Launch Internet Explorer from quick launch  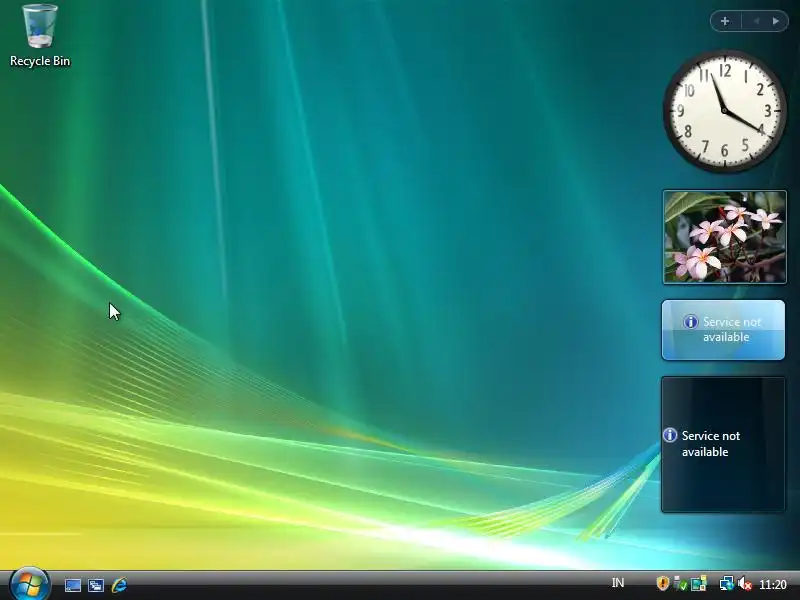pyautogui.click(x=119, y=585)
